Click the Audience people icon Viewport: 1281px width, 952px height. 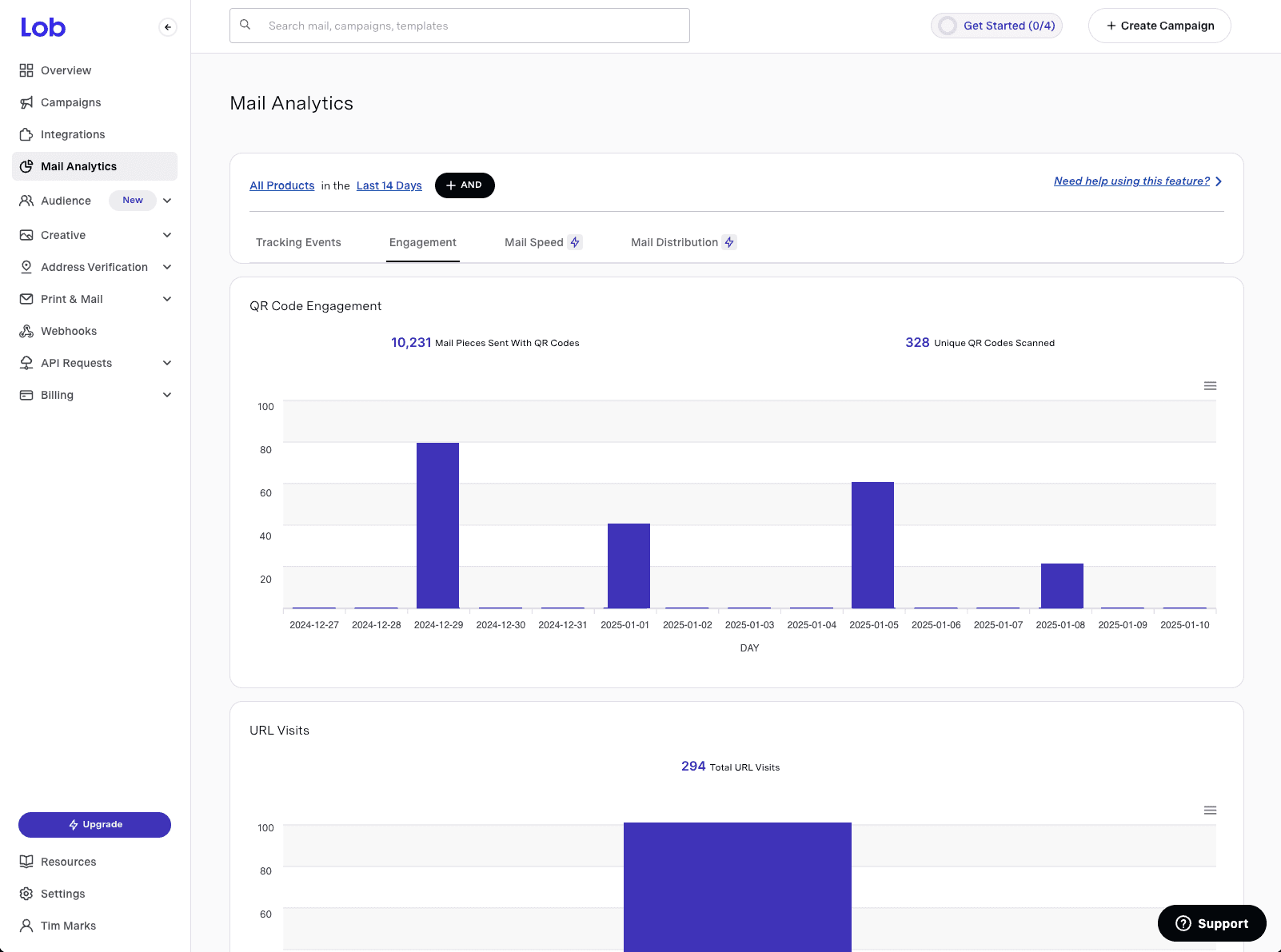(x=26, y=201)
